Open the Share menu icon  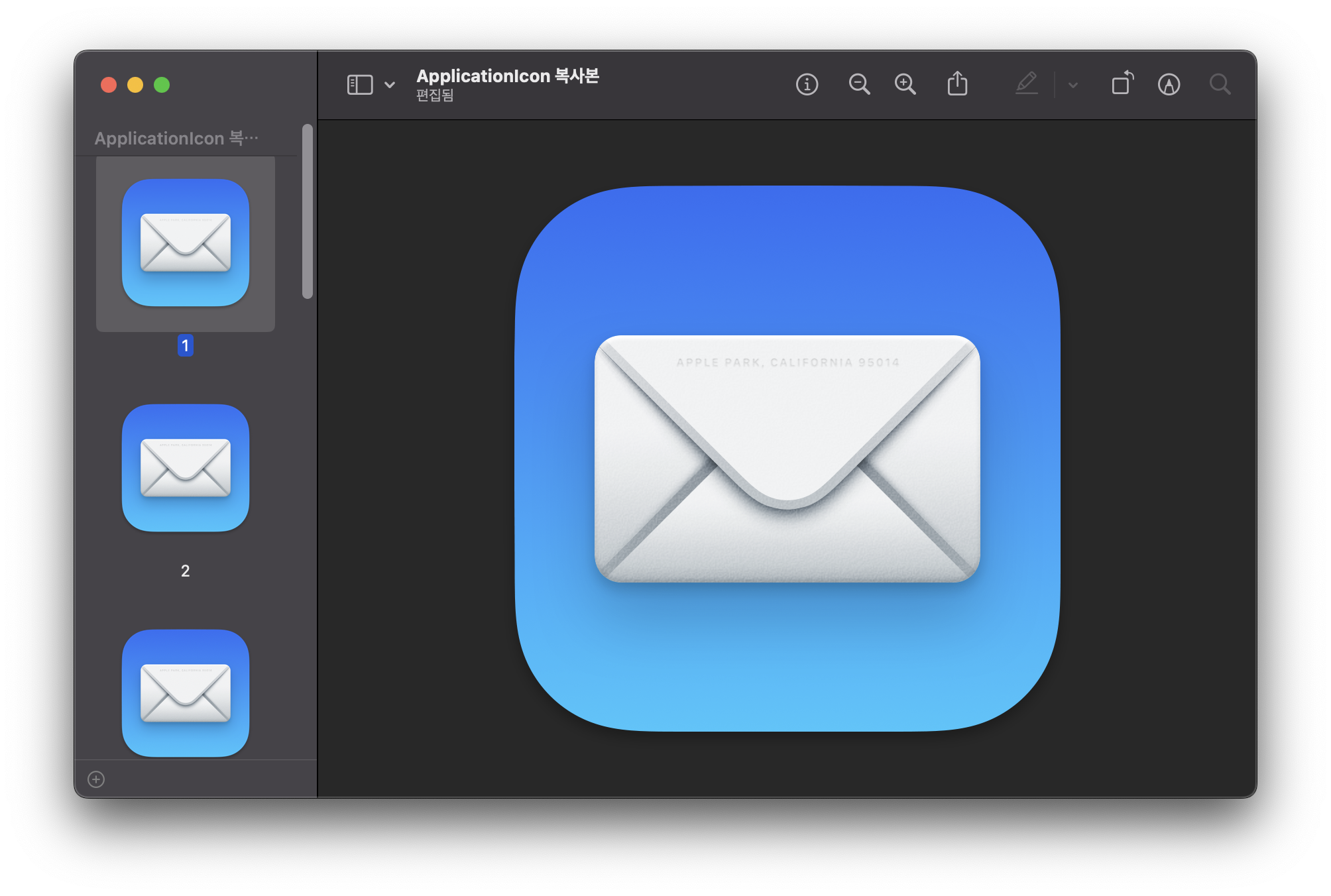tap(957, 84)
